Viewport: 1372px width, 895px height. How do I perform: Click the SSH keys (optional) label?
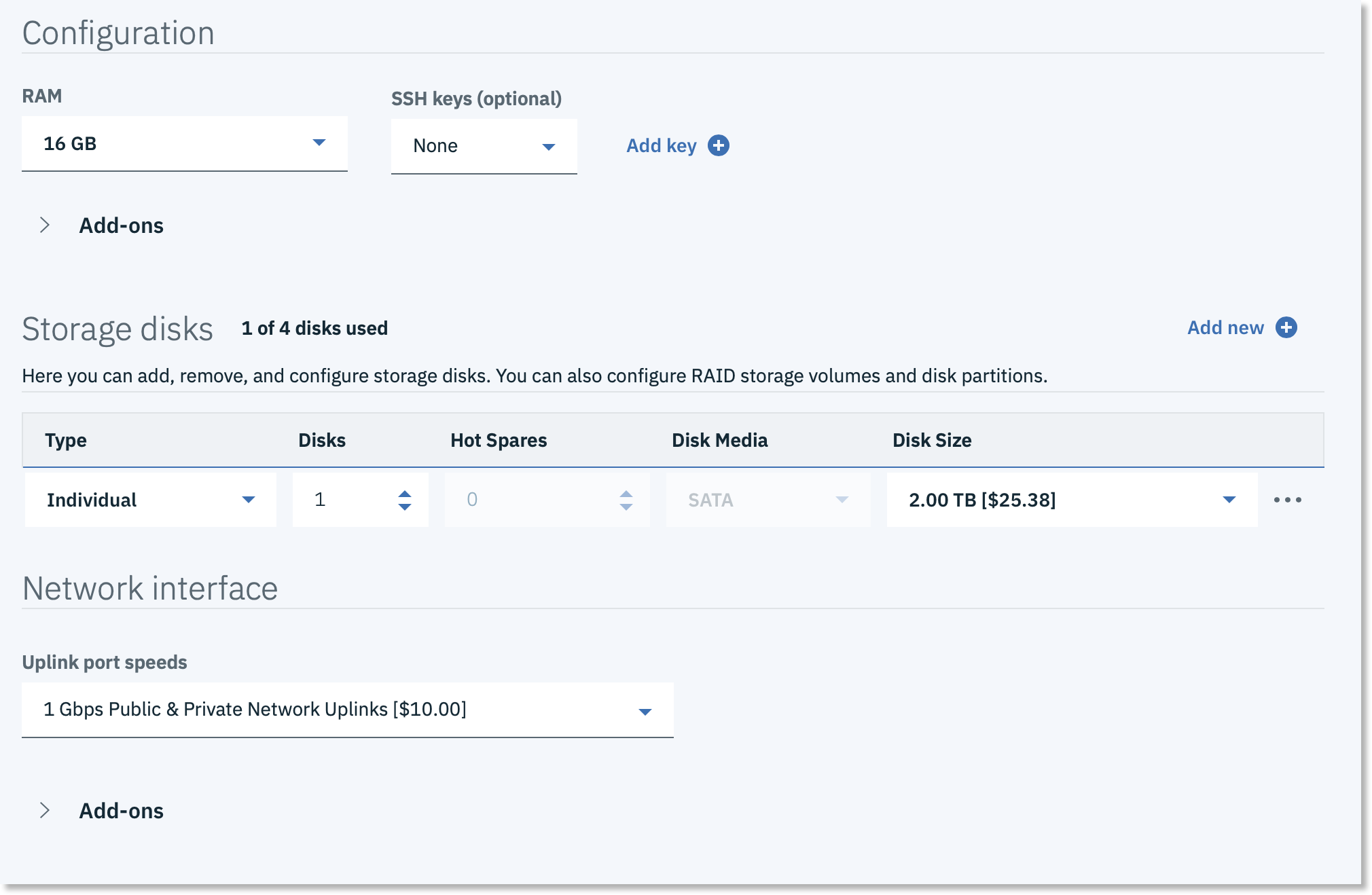point(476,98)
